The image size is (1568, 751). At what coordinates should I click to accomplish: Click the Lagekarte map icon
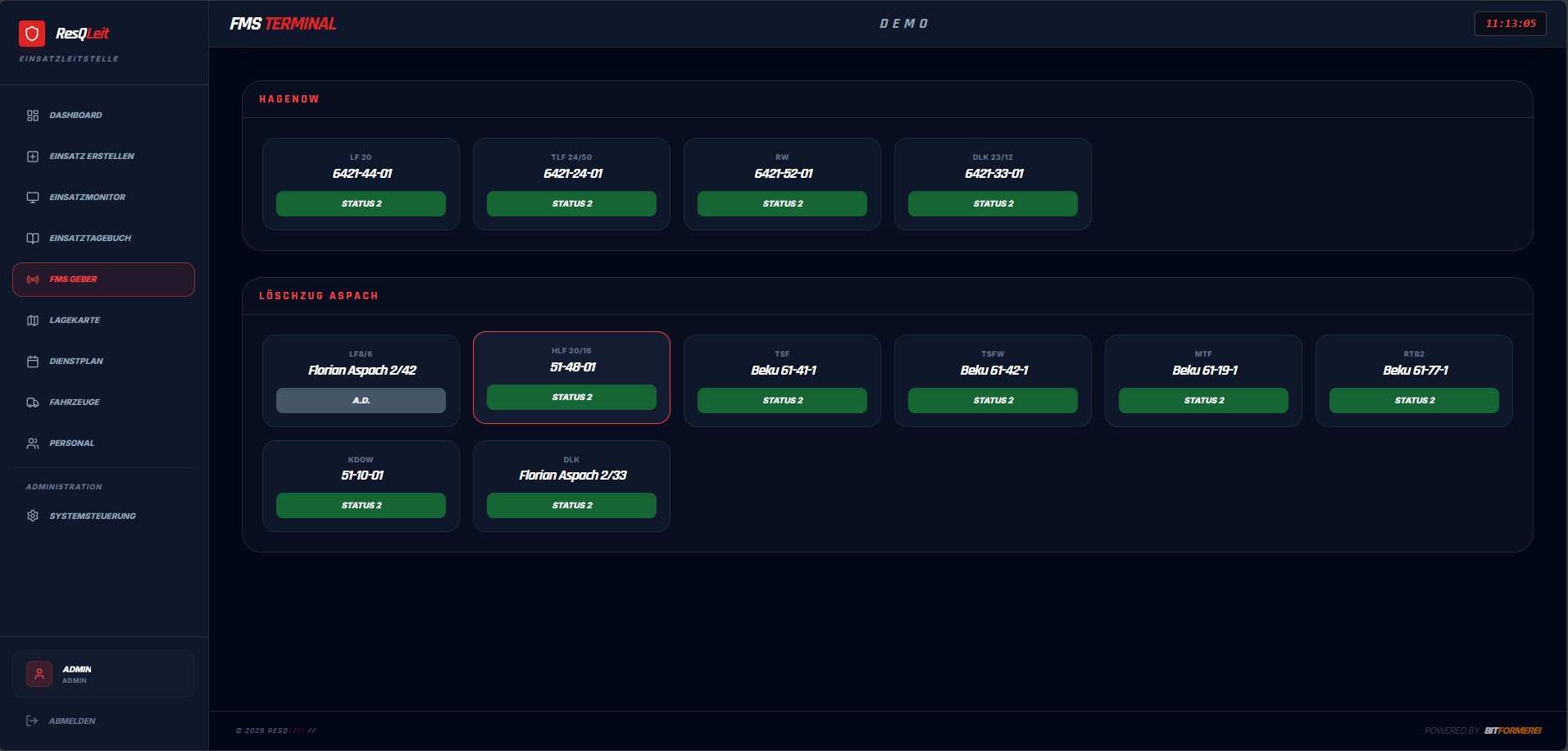click(x=33, y=321)
